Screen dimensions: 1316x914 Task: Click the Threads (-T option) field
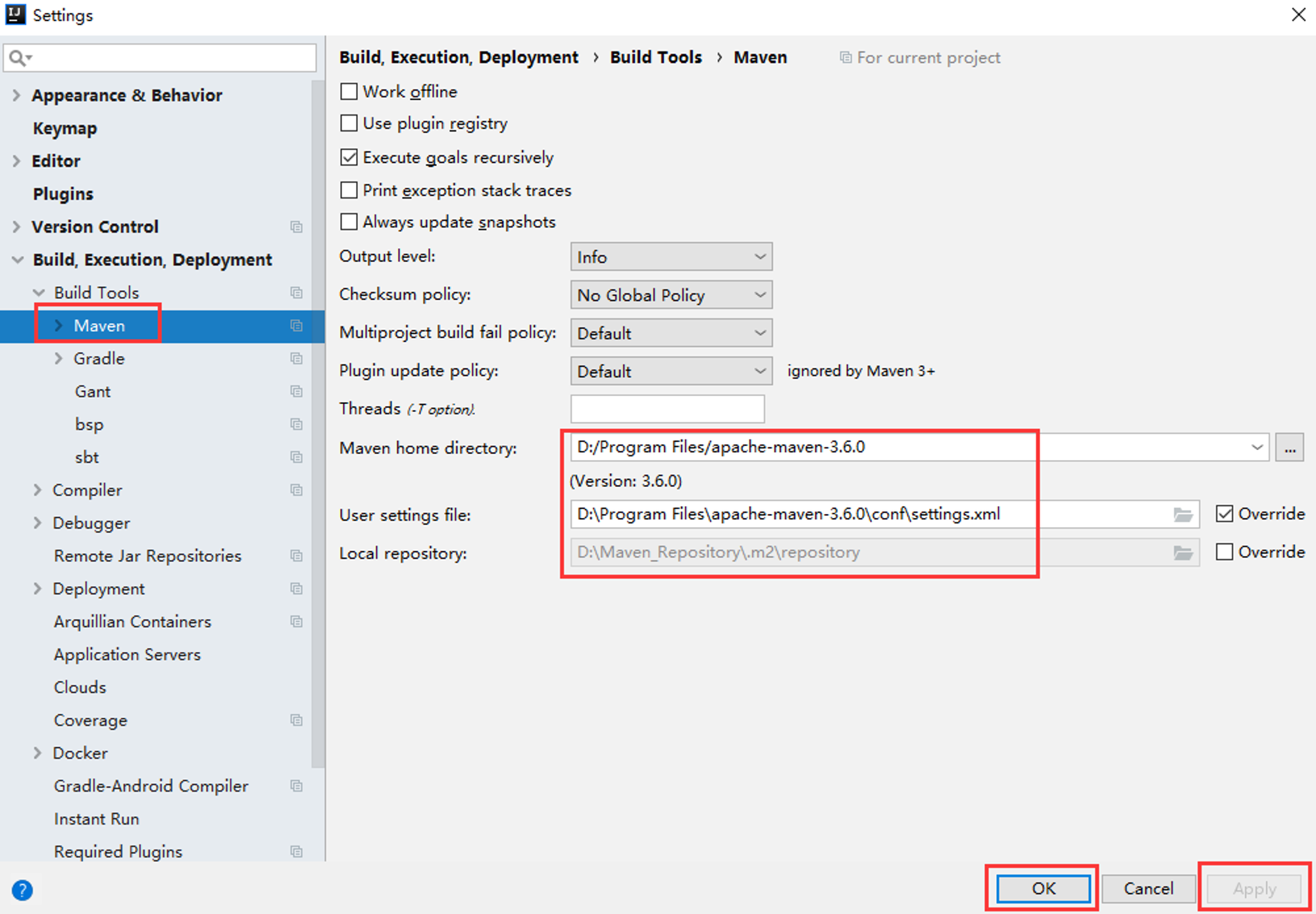(667, 409)
